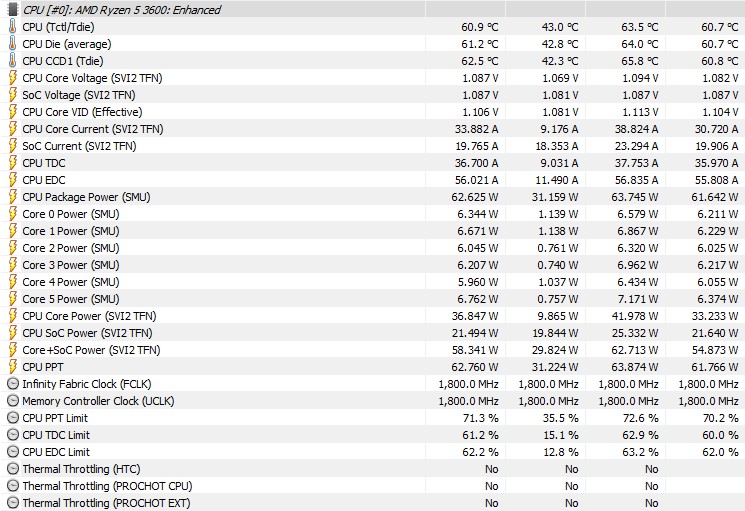Click lightning icon for CPU Core Voltage
Screen dimensions: 745x511
(13, 78)
